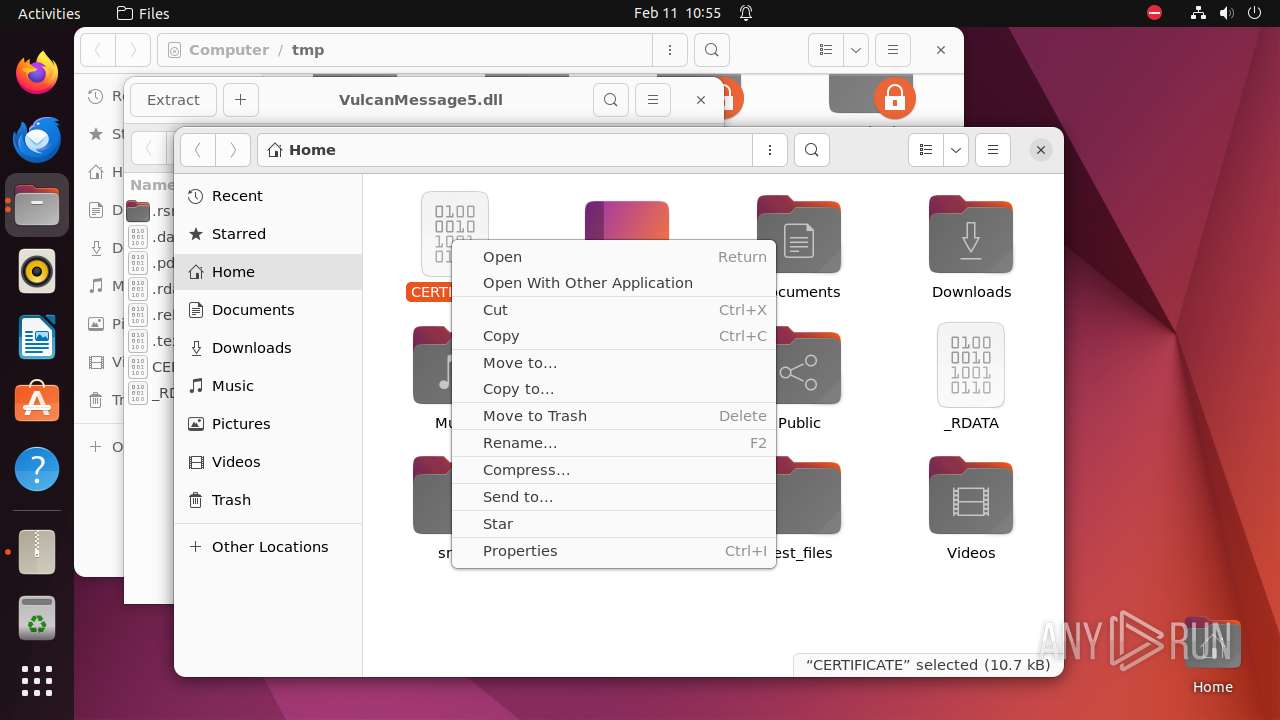Select Videos in the Home sidebar
The image size is (1280, 720).
coord(268,462)
